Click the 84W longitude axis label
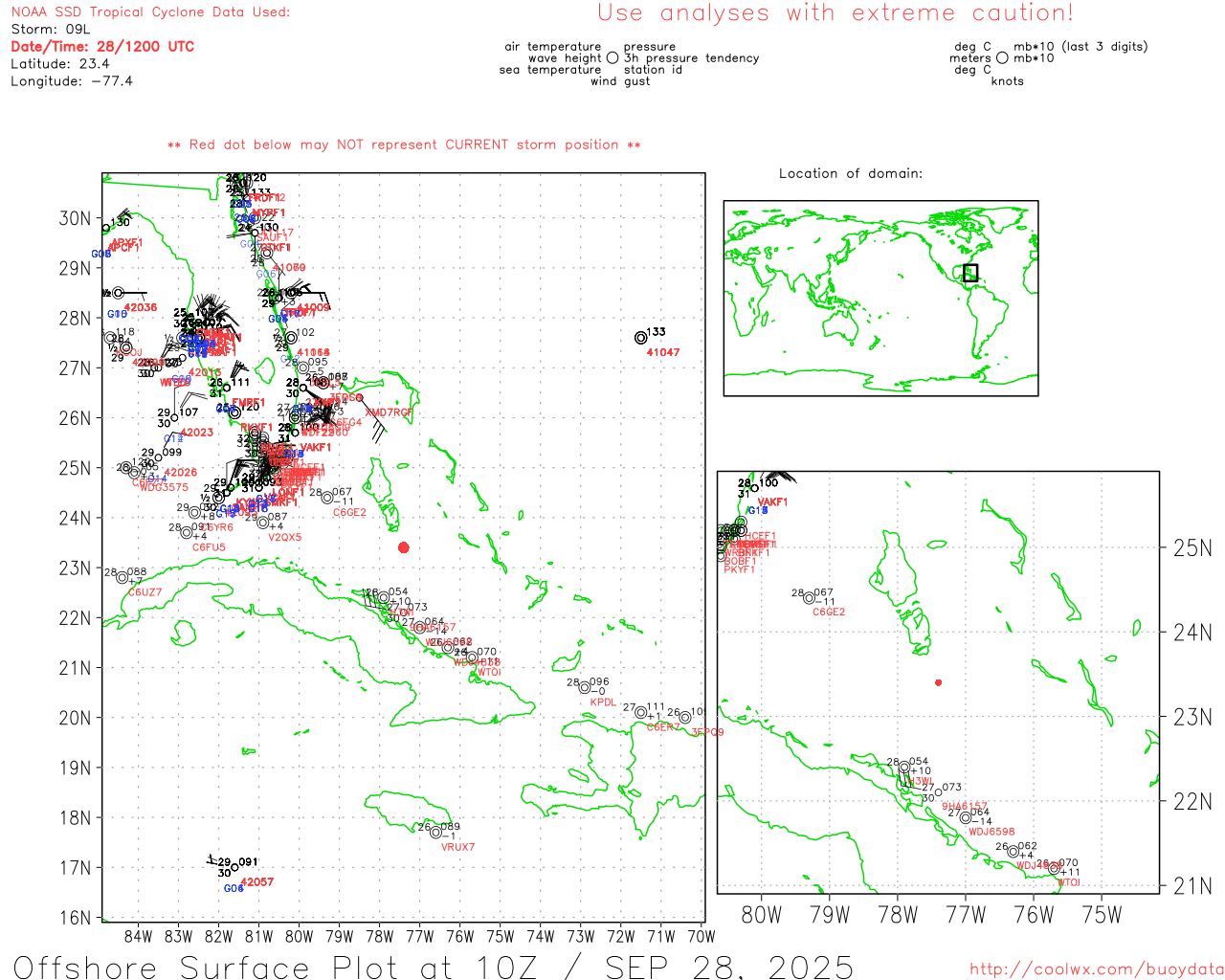 [x=139, y=936]
